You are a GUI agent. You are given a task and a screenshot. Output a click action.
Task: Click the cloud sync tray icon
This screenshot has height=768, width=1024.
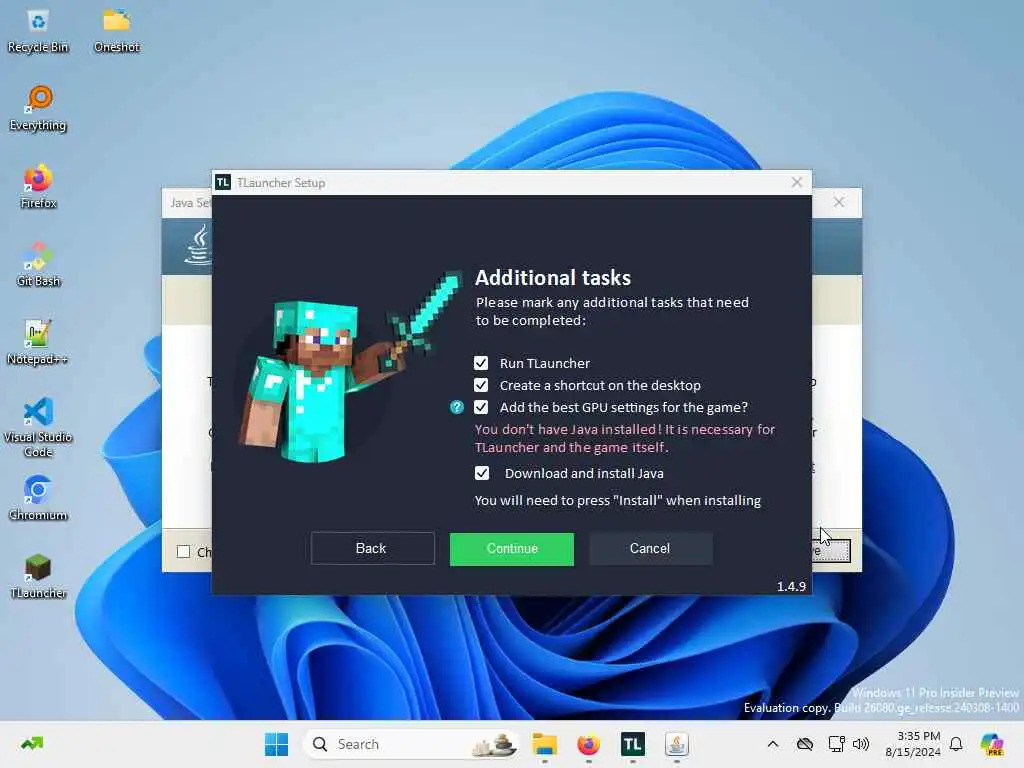click(x=805, y=744)
